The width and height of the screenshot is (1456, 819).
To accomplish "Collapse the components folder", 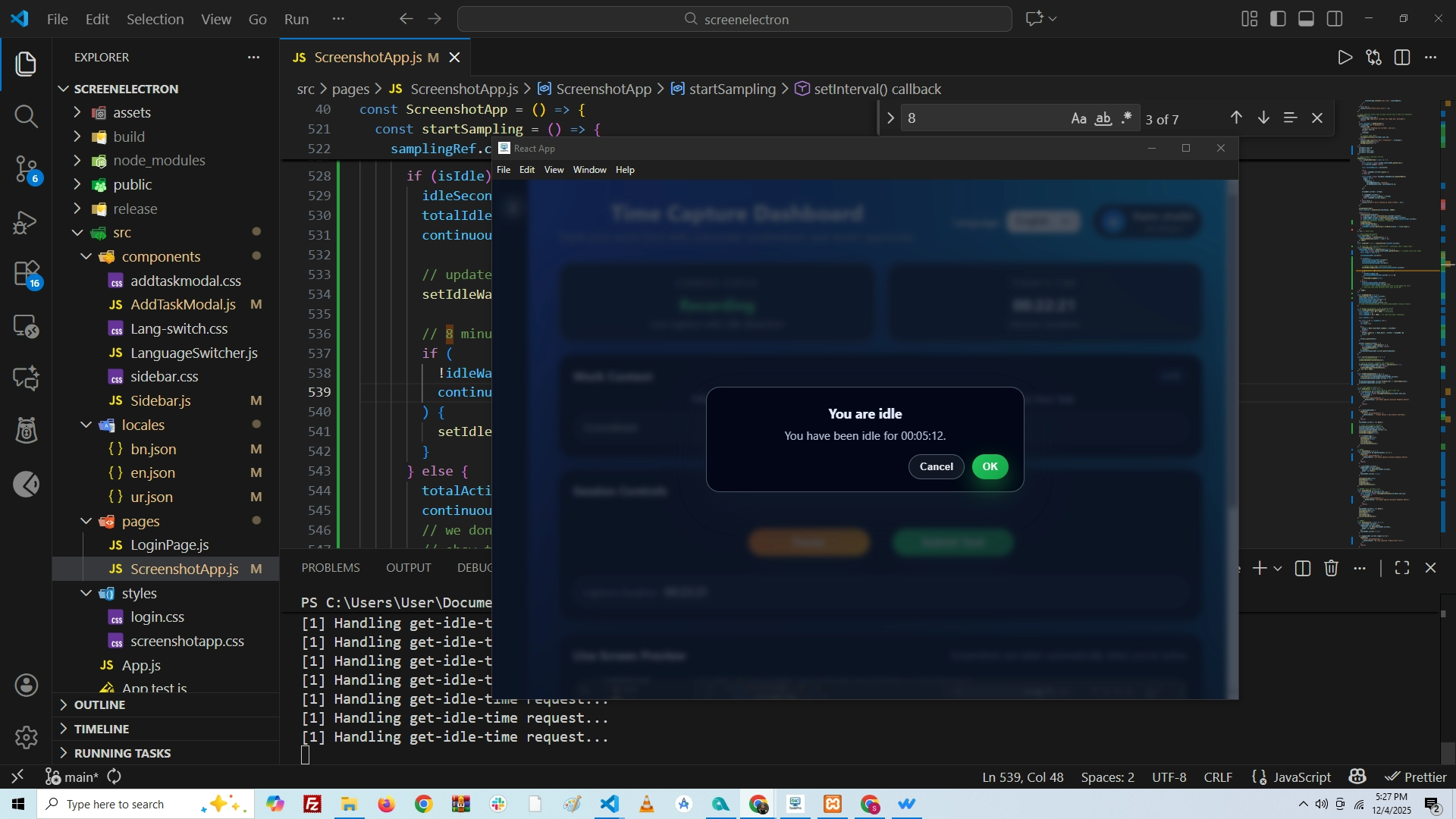I will click(x=161, y=256).
